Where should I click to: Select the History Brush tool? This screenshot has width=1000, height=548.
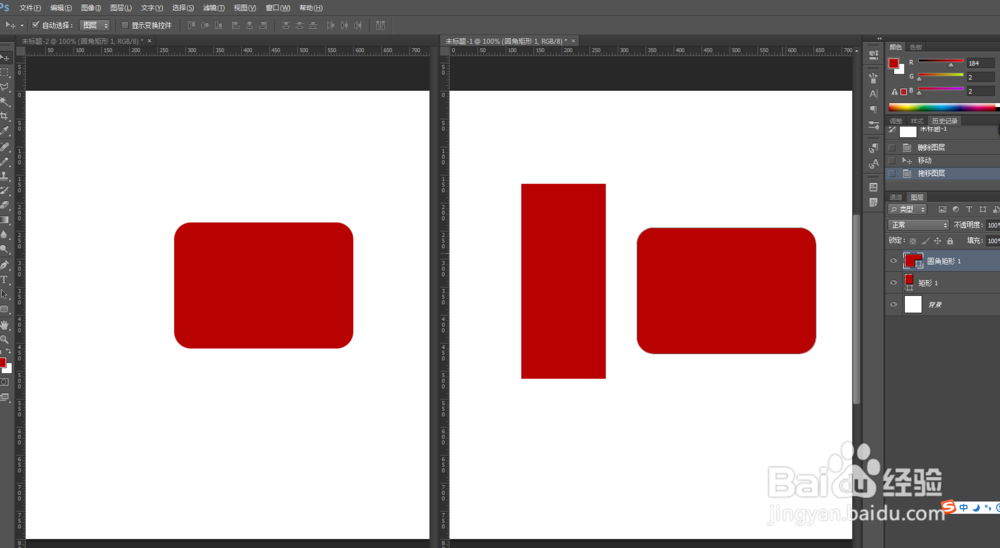pyautogui.click(x=5, y=191)
